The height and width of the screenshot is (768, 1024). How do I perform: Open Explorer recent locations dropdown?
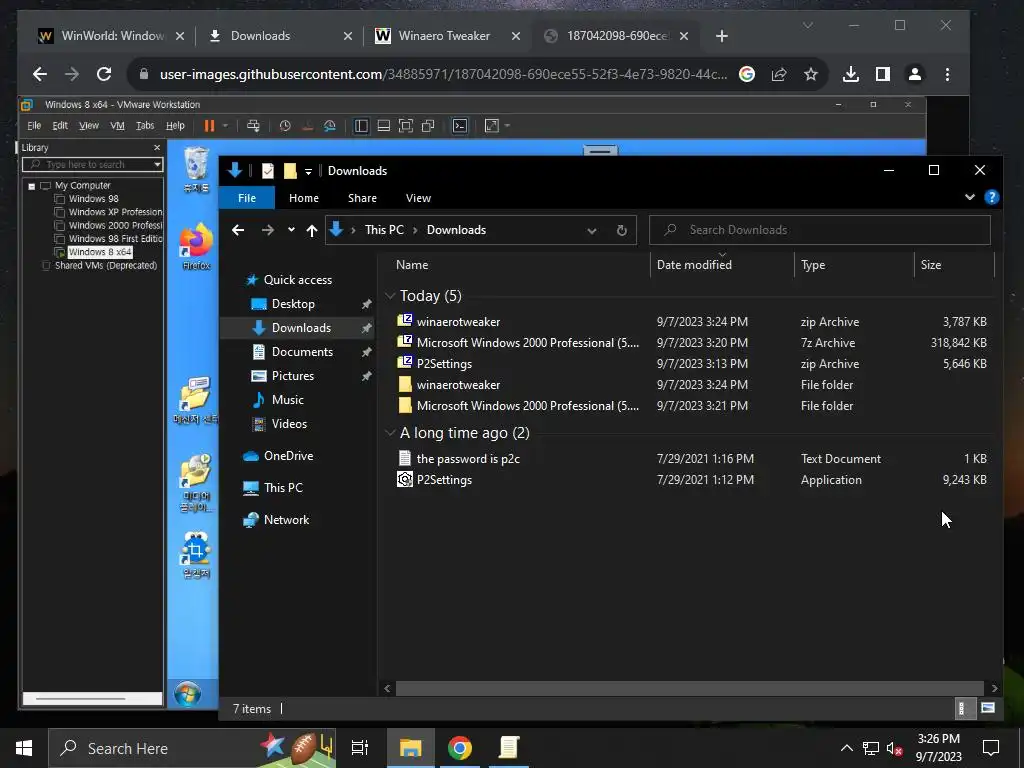(x=291, y=229)
